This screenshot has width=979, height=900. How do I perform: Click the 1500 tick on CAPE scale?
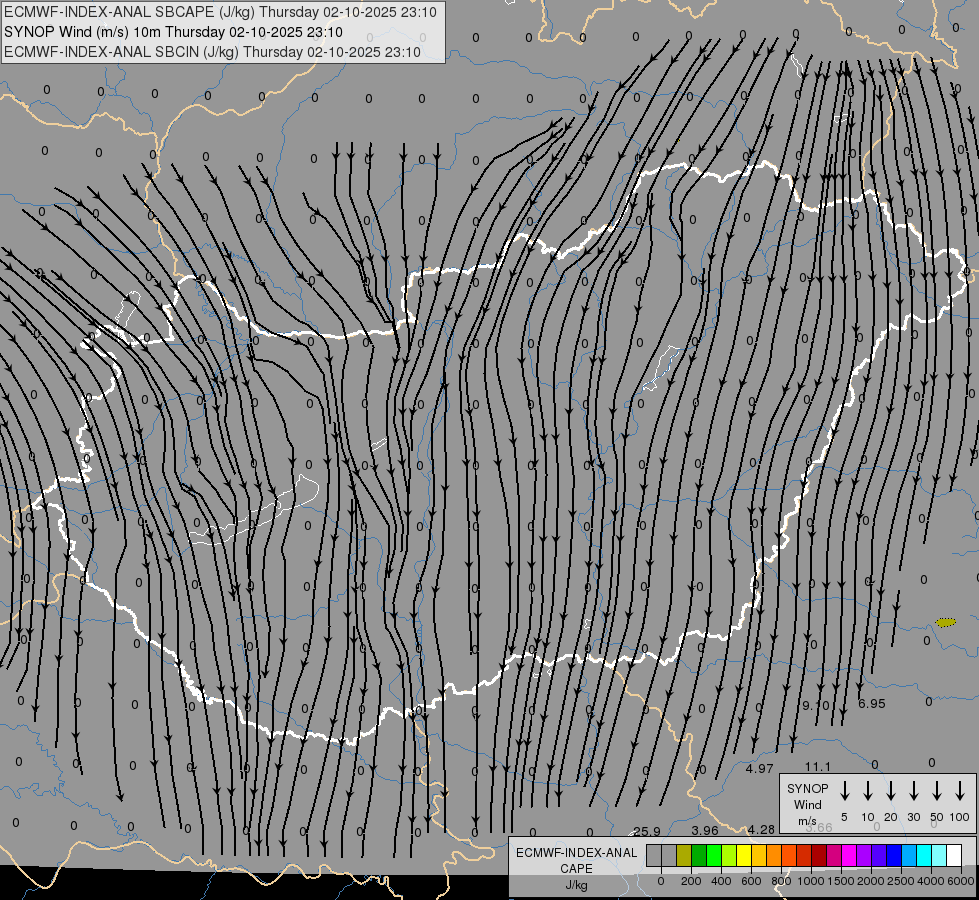pyautogui.click(x=841, y=881)
